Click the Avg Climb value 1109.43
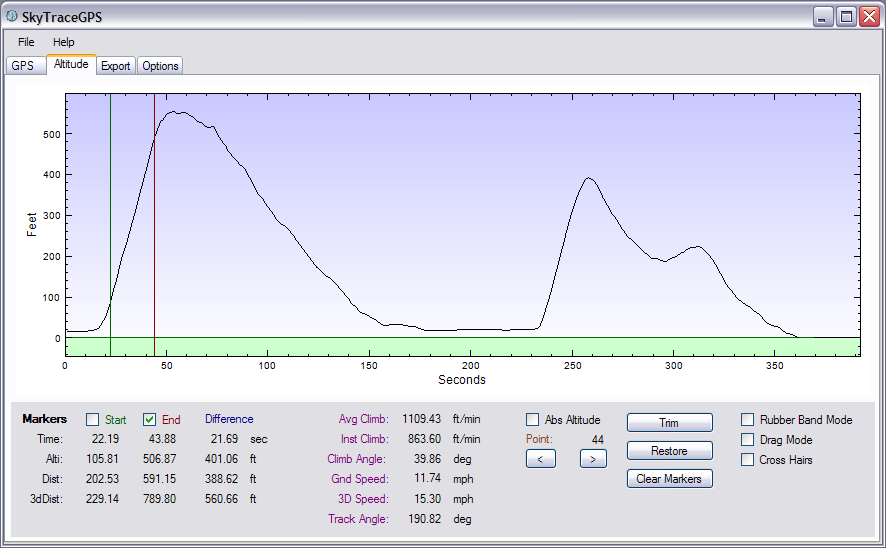The image size is (886, 548). (422, 419)
